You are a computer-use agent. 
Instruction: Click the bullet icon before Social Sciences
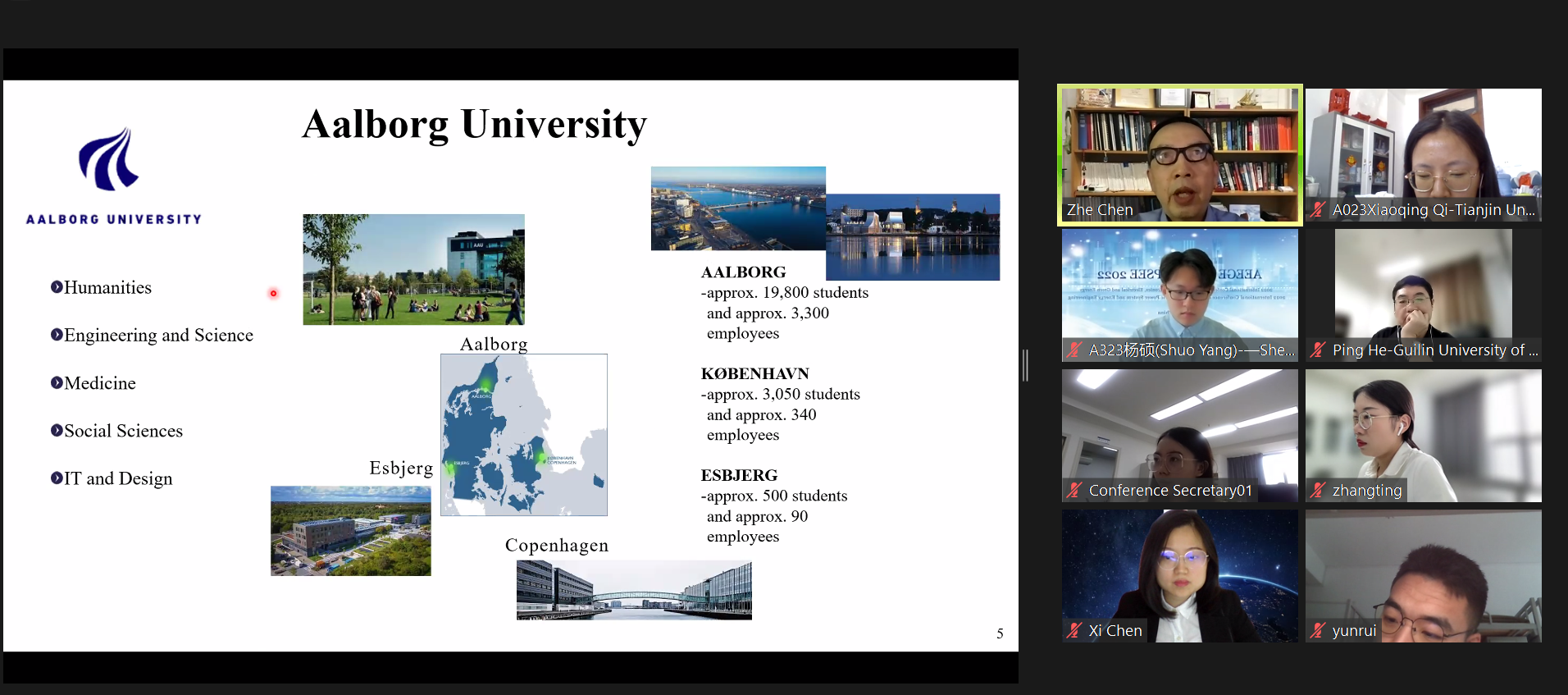[57, 430]
